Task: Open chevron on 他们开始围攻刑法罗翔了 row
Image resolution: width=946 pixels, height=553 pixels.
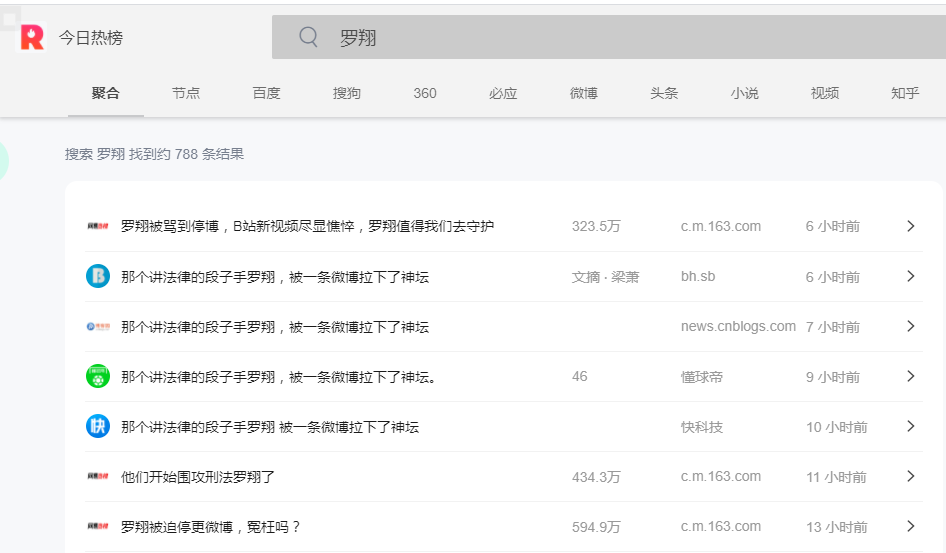Action: coord(911,476)
